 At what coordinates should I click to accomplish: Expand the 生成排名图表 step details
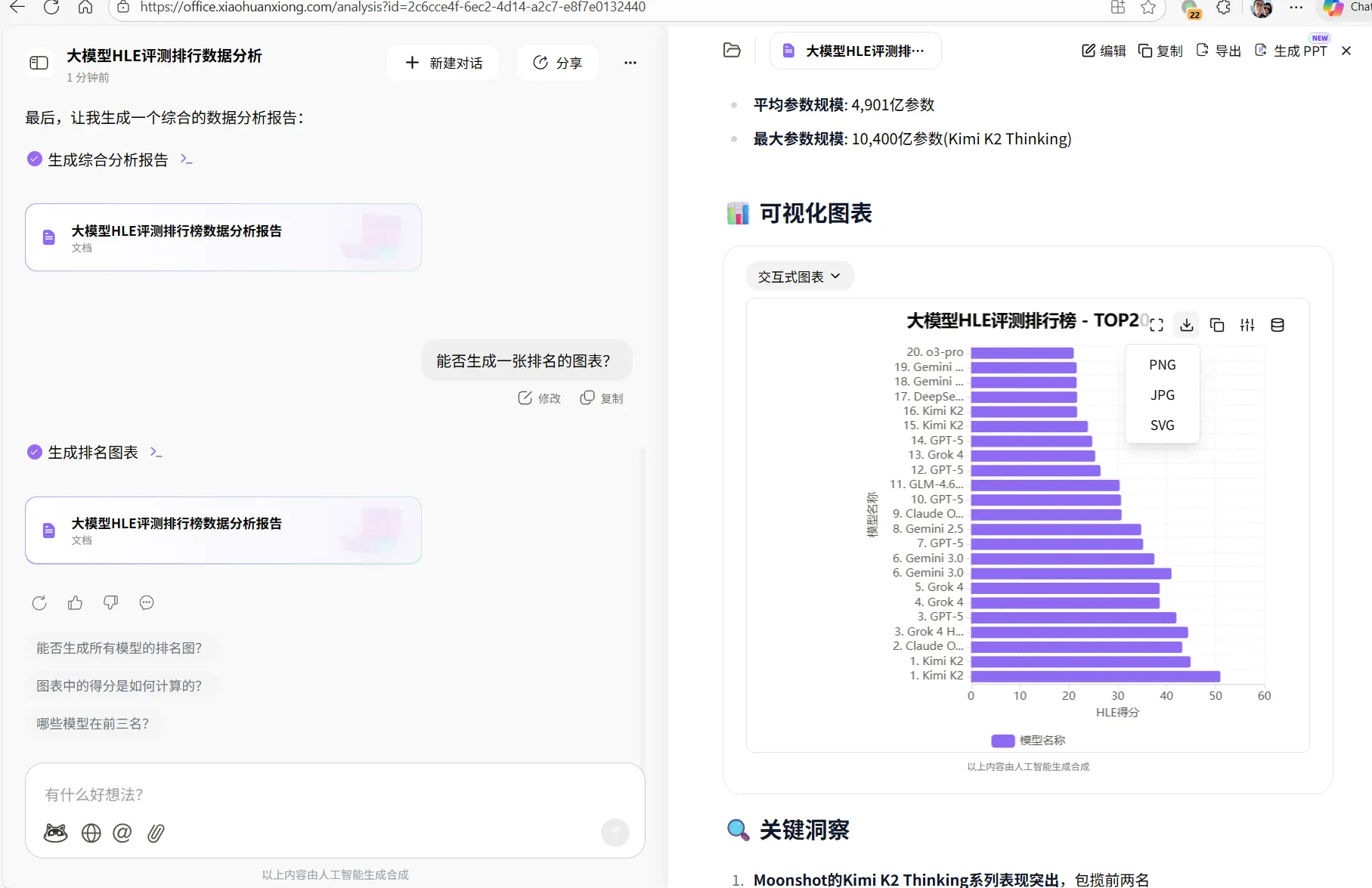click(x=156, y=452)
